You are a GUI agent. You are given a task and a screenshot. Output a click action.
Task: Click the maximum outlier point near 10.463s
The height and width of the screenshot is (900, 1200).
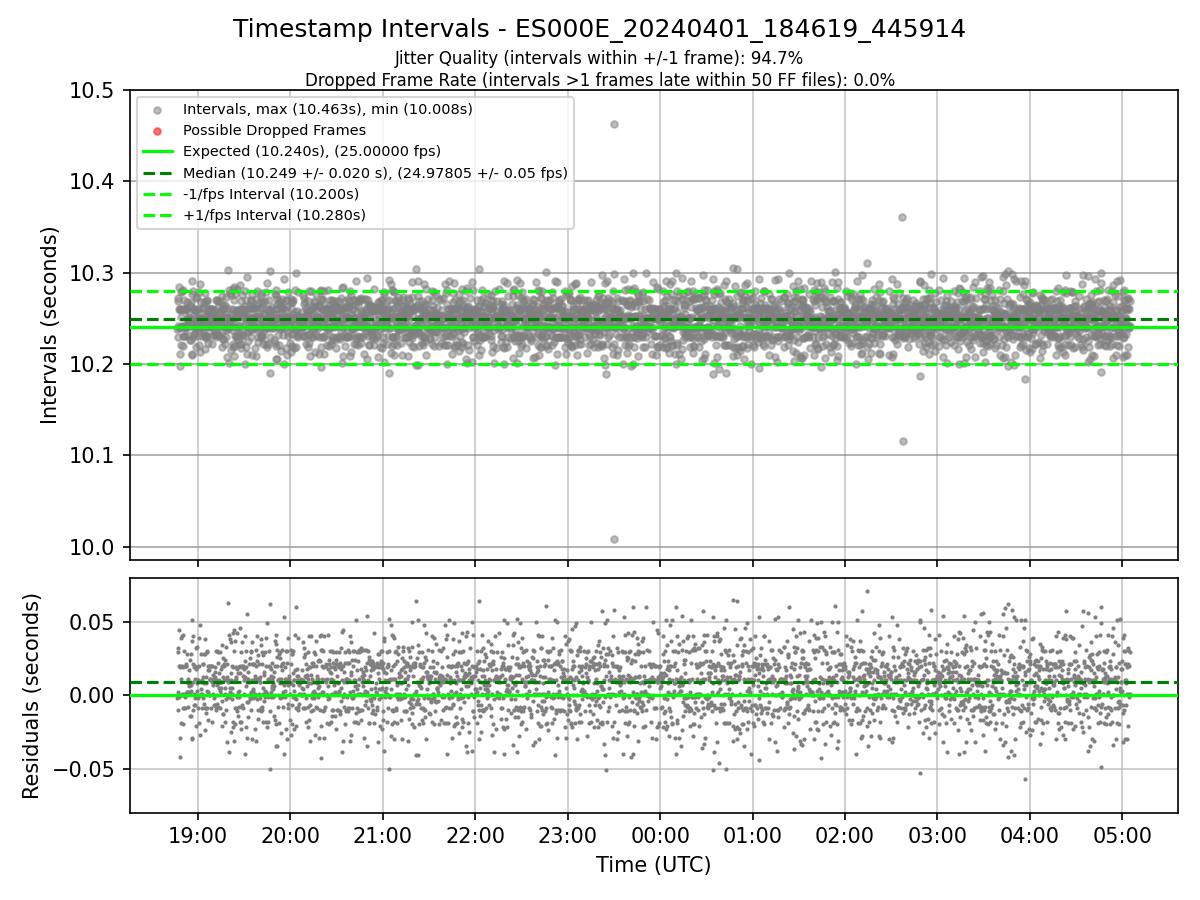(614, 124)
